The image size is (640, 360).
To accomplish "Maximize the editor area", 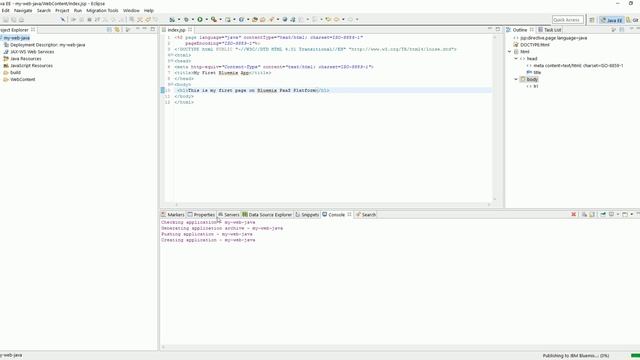I will pyautogui.click(x=498, y=29).
